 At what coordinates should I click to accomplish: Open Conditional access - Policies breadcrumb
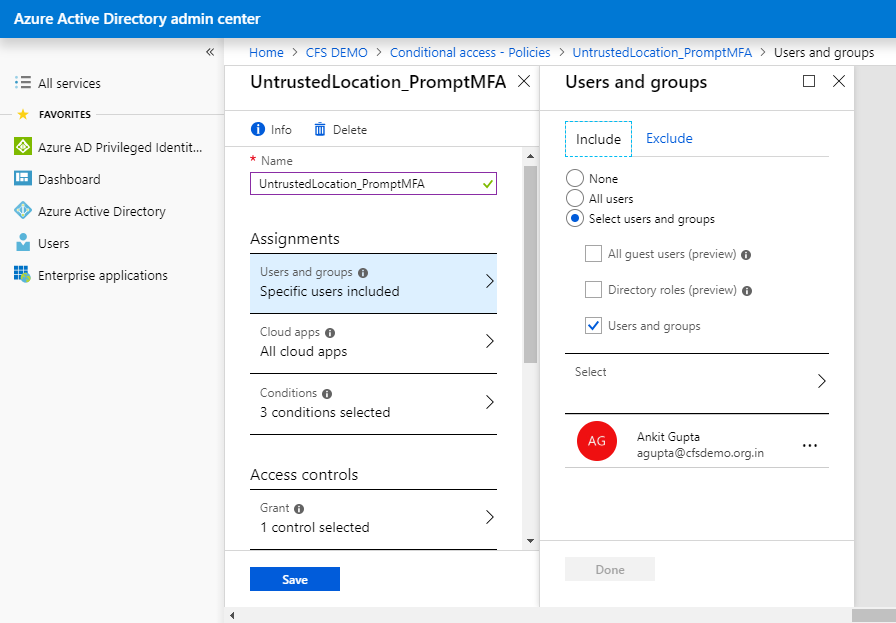click(x=470, y=53)
